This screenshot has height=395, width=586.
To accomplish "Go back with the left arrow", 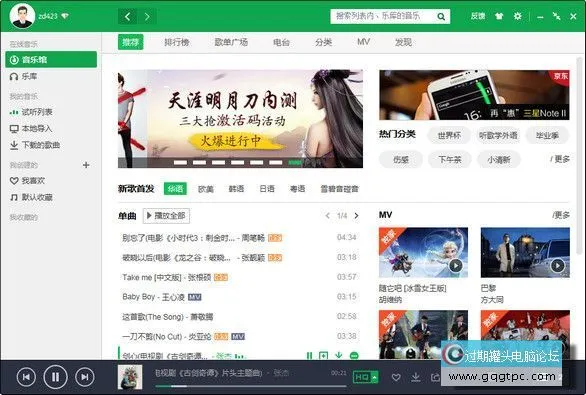I will pos(127,16).
